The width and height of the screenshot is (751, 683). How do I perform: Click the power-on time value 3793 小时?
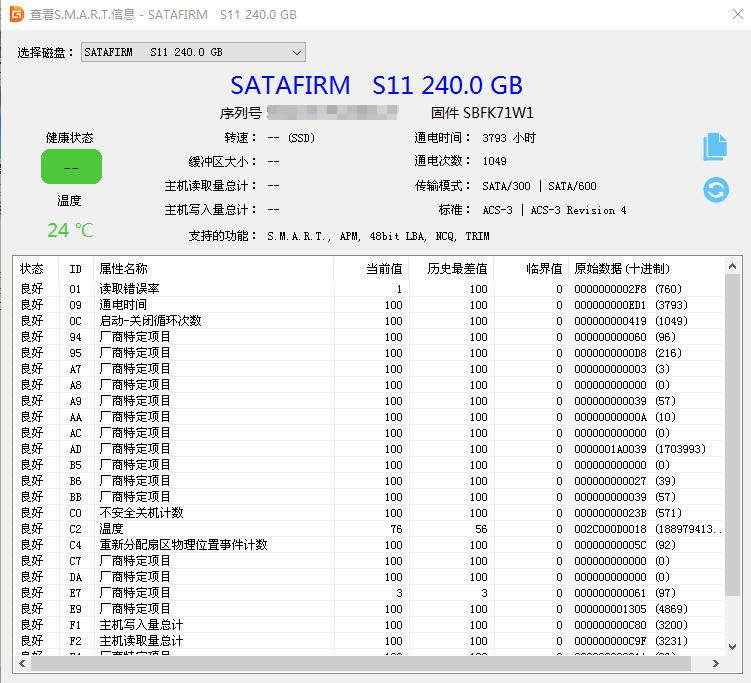coord(509,138)
